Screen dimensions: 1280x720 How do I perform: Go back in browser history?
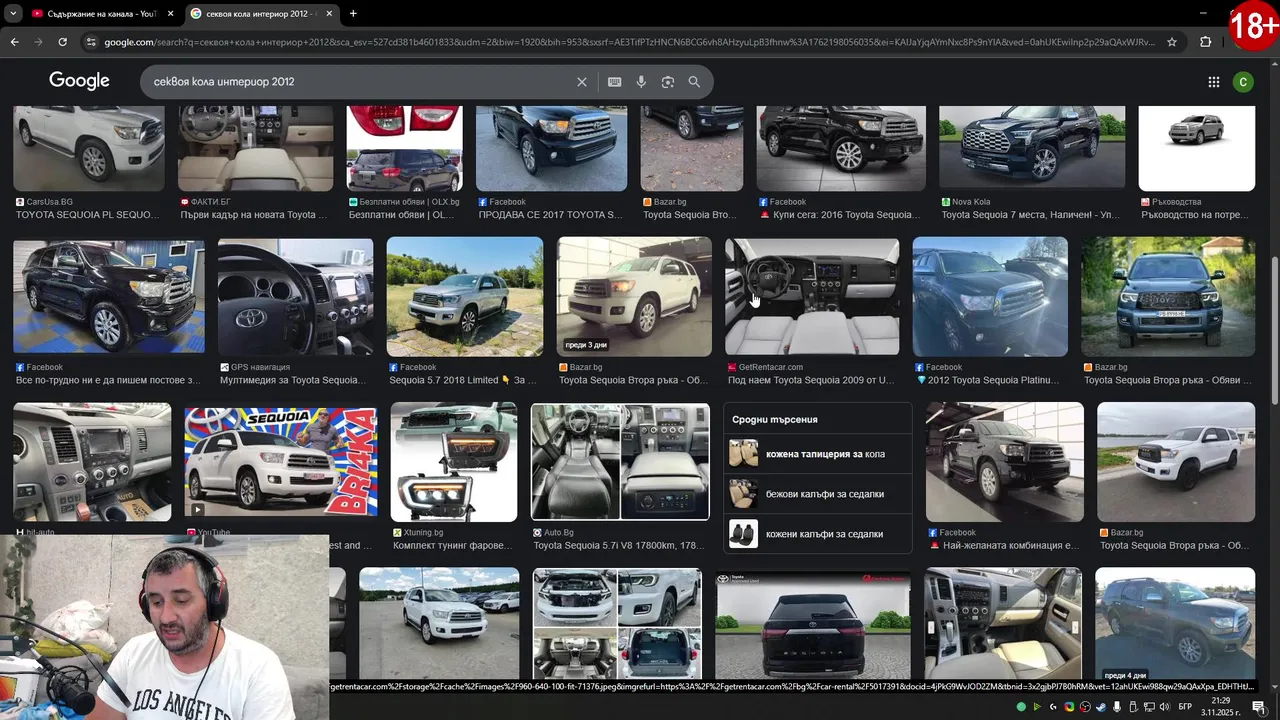tap(14, 42)
